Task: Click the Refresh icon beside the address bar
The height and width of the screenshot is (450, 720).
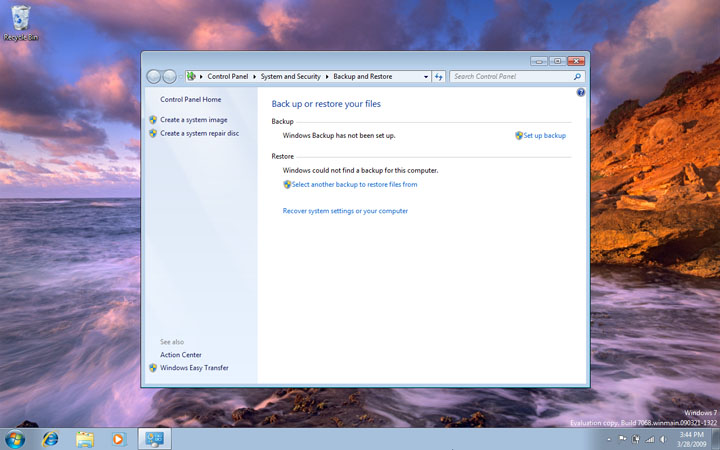Action: 439,76
